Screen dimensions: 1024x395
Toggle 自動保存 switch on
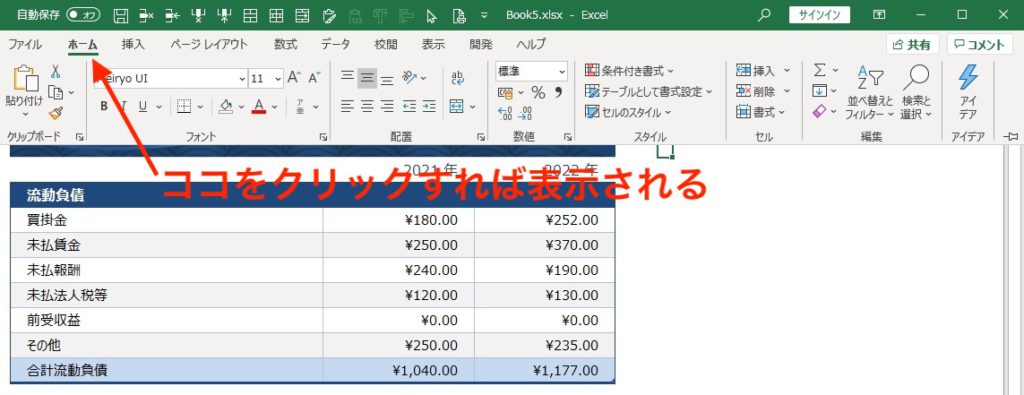(82, 14)
